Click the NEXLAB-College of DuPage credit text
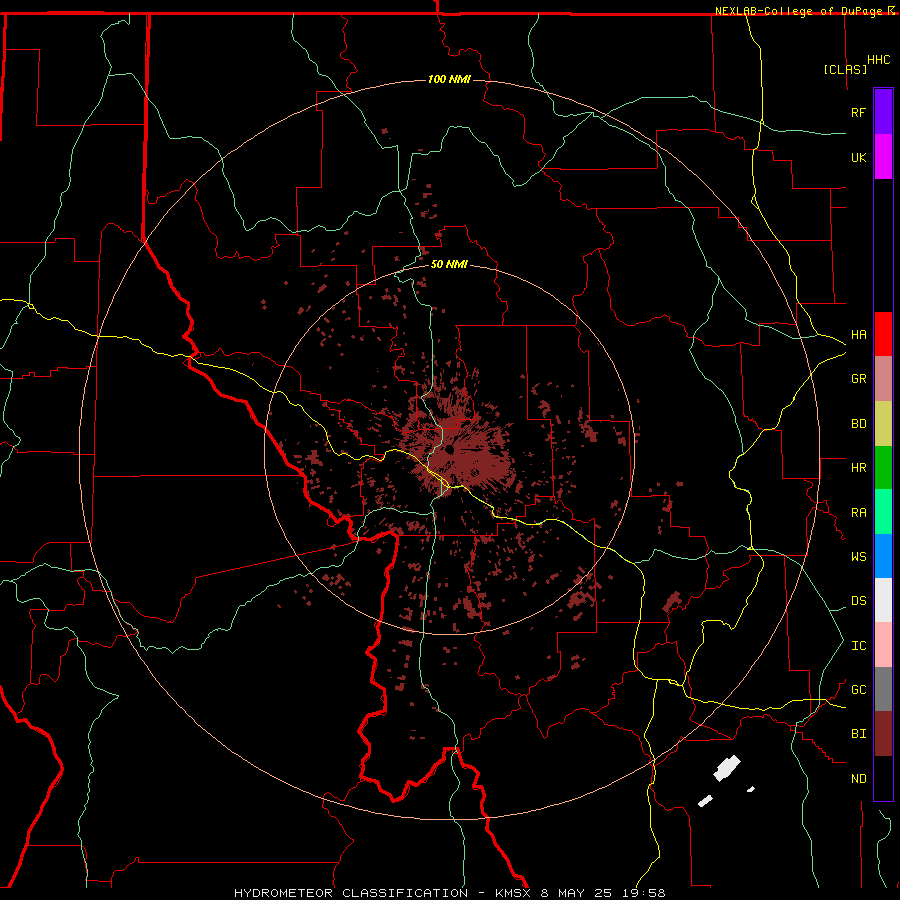 (800, 11)
